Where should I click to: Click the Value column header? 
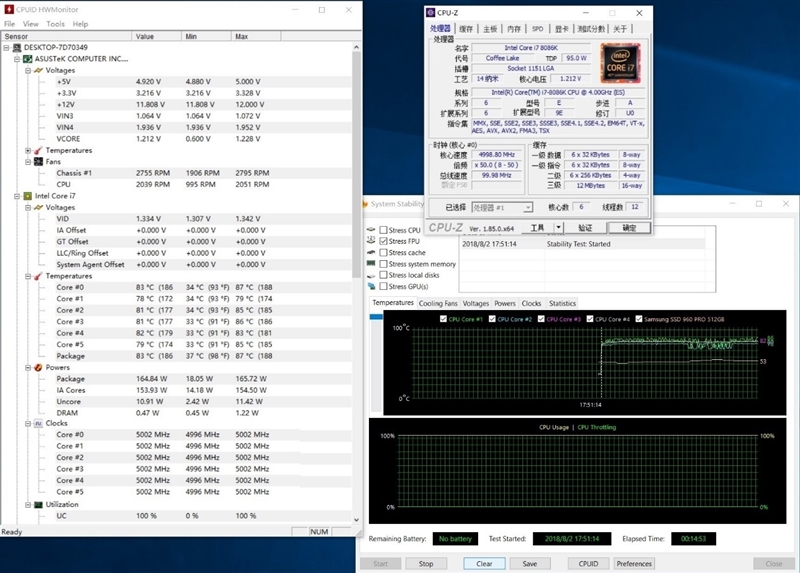coord(156,36)
